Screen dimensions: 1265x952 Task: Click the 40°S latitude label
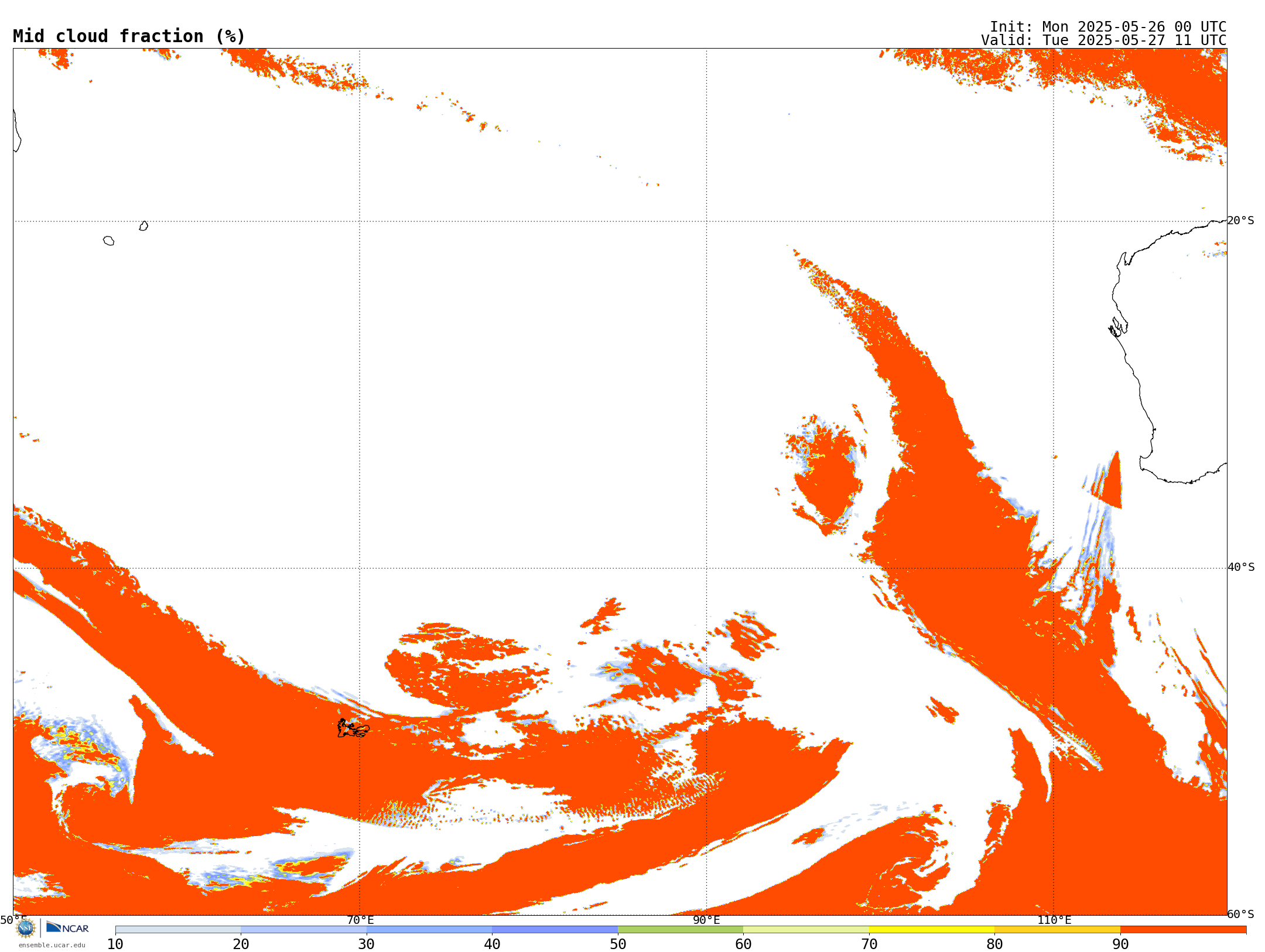pos(1241,567)
